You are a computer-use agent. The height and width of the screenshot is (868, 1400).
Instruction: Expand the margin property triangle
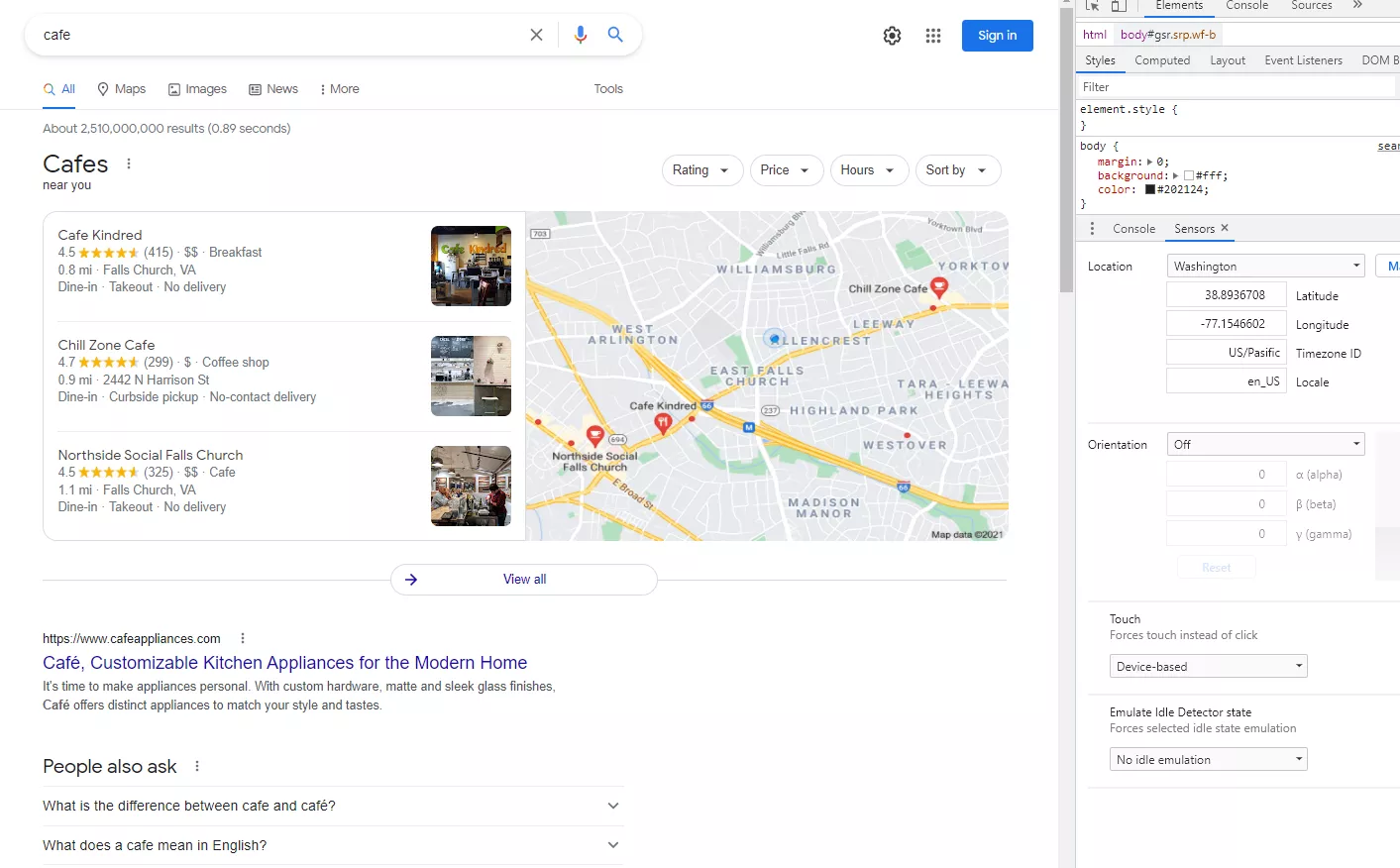point(1149,162)
